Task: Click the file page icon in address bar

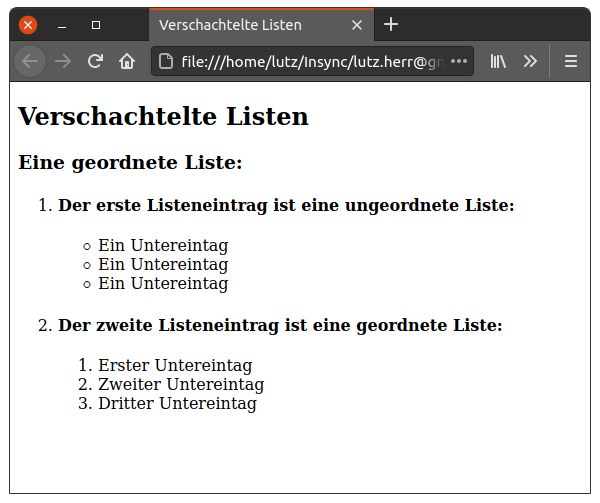Action: [x=166, y=61]
